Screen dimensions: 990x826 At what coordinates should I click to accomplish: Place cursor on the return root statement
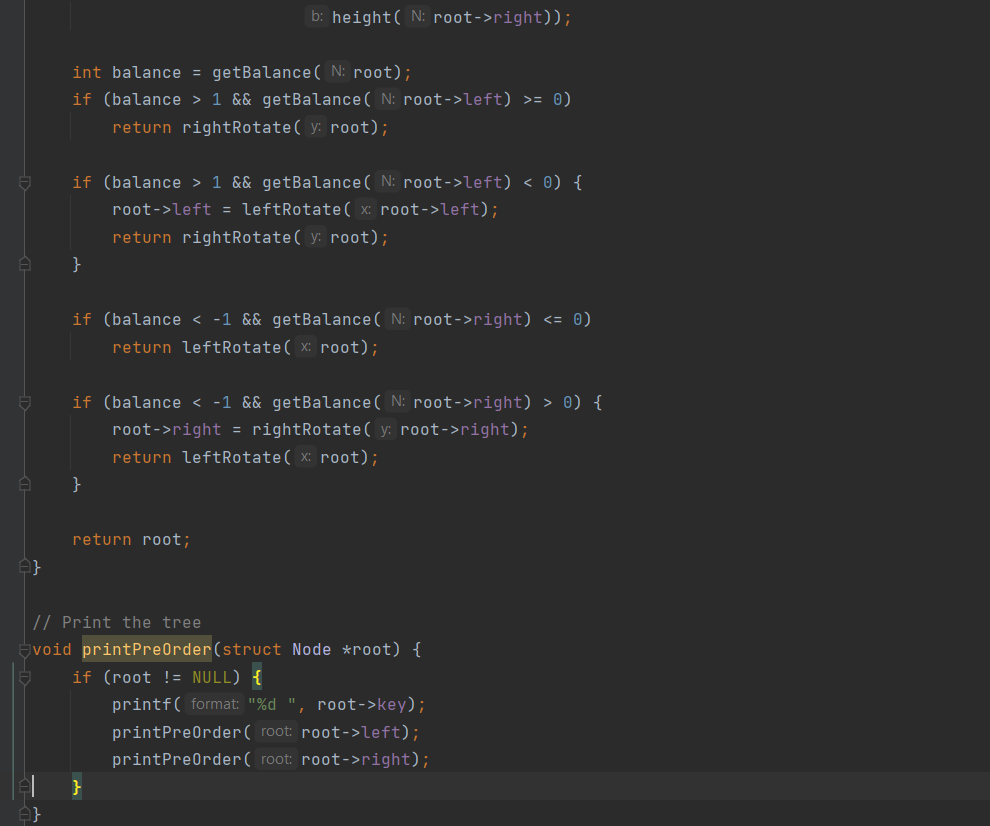pos(130,539)
